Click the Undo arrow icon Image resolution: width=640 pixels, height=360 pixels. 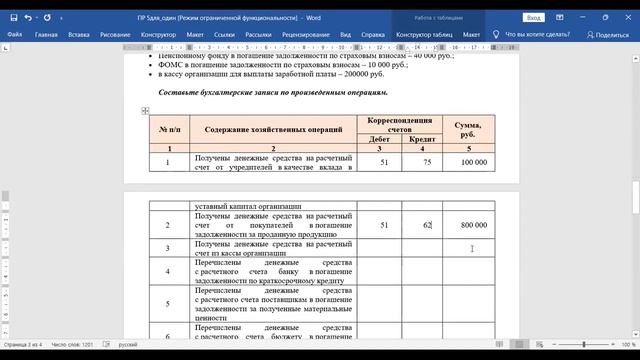click(x=27, y=18)
